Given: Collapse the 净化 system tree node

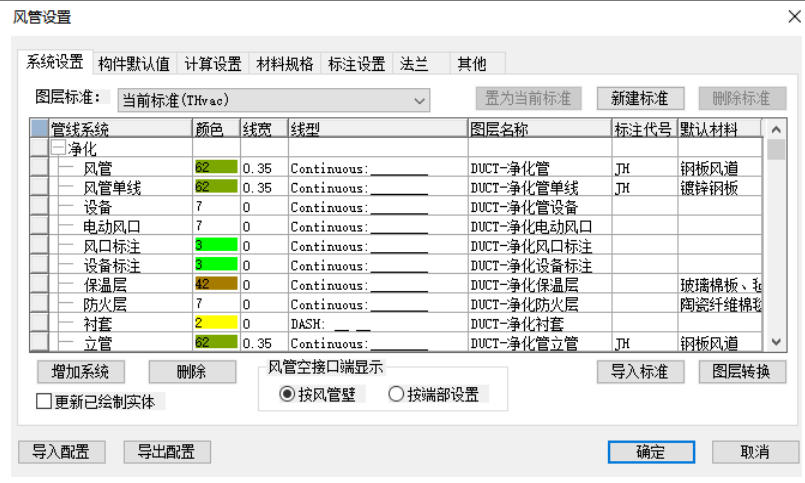Looking at the screenshot, I should click(58, 148).
